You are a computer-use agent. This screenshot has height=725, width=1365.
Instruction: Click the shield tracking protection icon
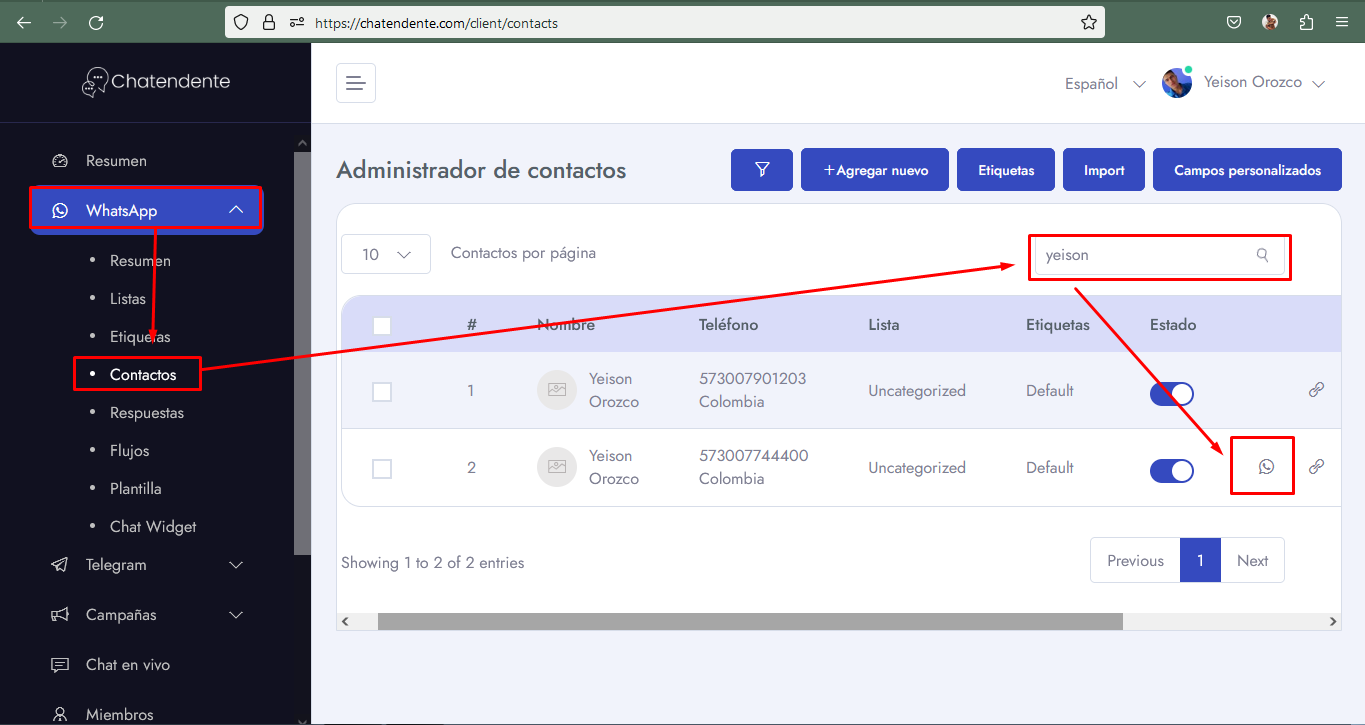[x=240, y=22]
